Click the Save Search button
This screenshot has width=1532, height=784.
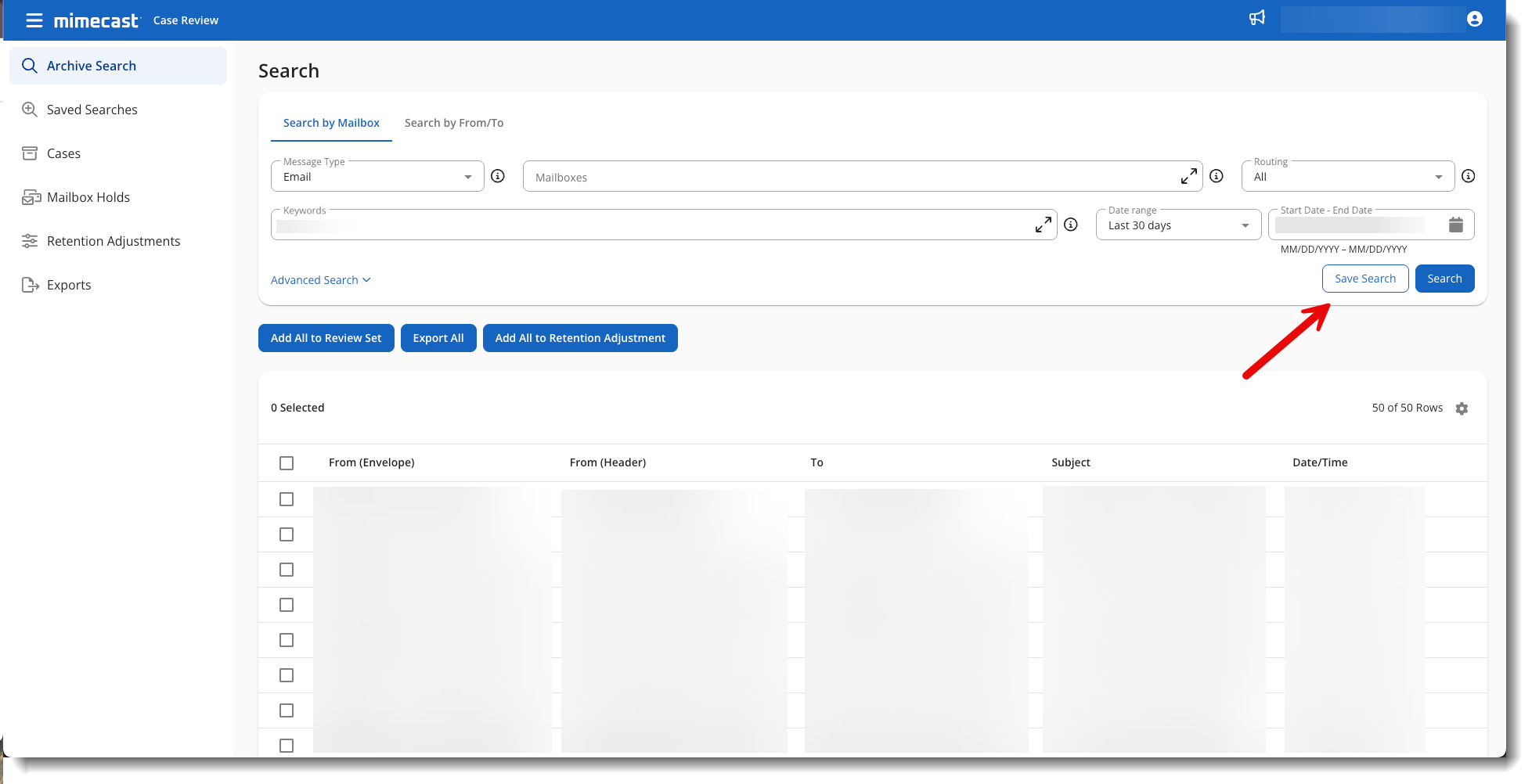coord(1365,279)
